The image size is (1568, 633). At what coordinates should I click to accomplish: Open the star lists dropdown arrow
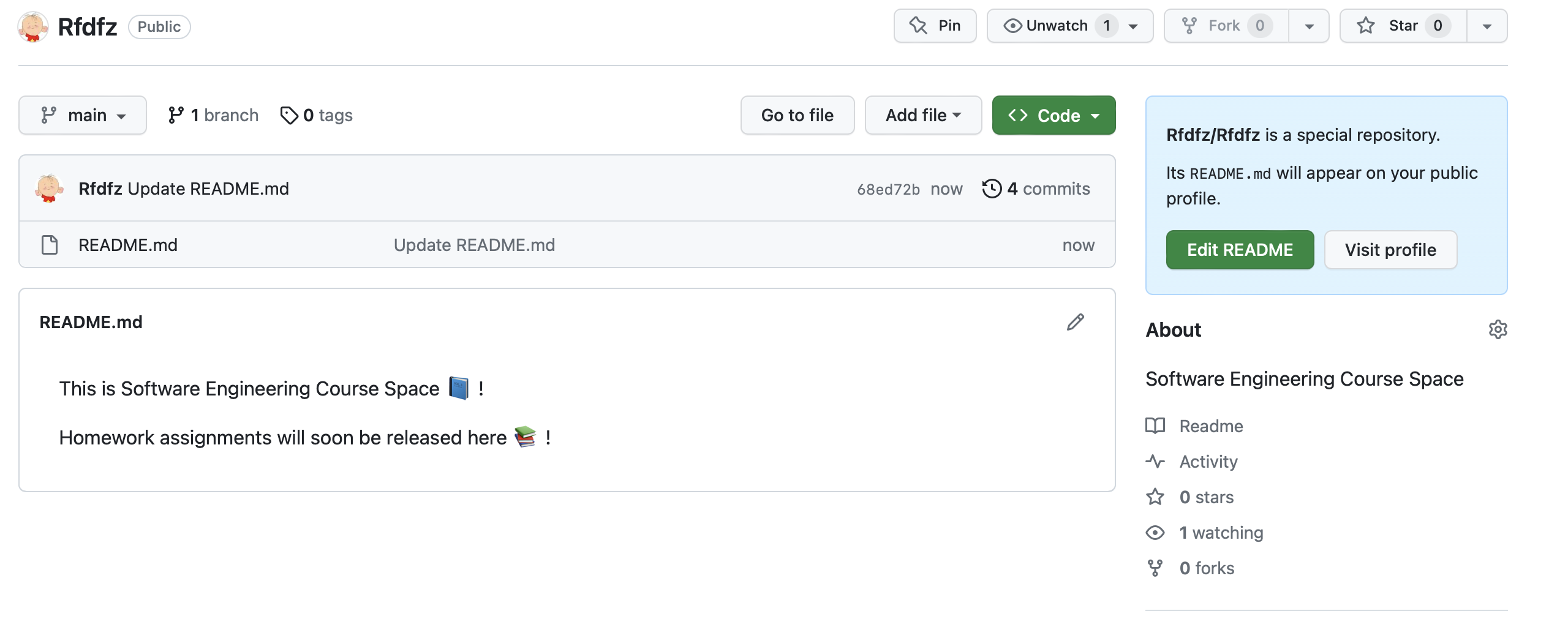point(1487,26)
